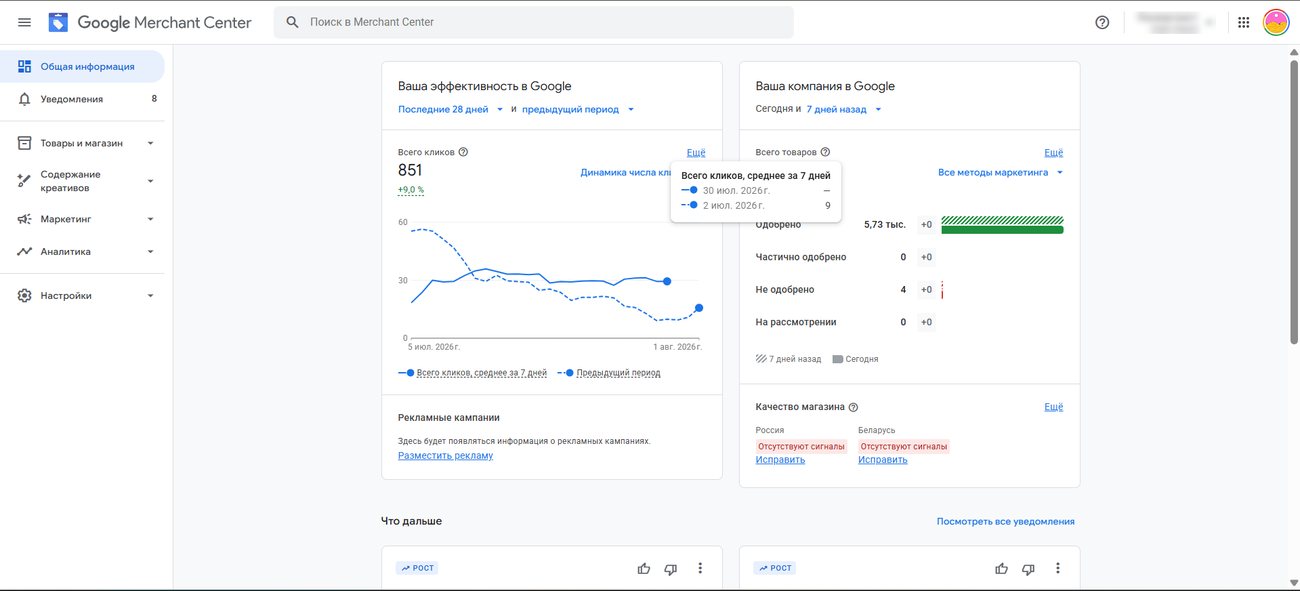
Task: Toggle Предыдущий период chart legend
Action: tap(609, 372)
